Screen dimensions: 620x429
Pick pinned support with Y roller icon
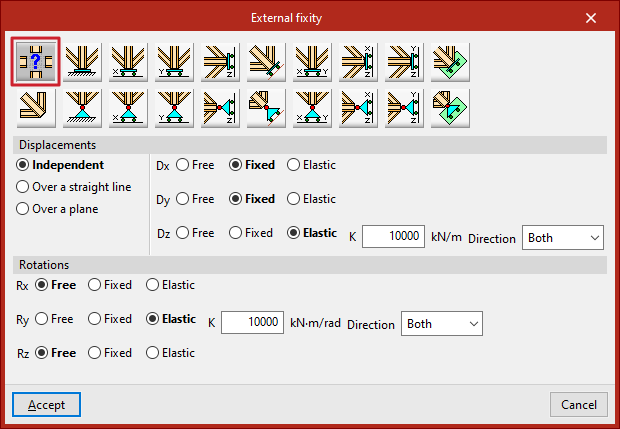[x=174, y=108]
